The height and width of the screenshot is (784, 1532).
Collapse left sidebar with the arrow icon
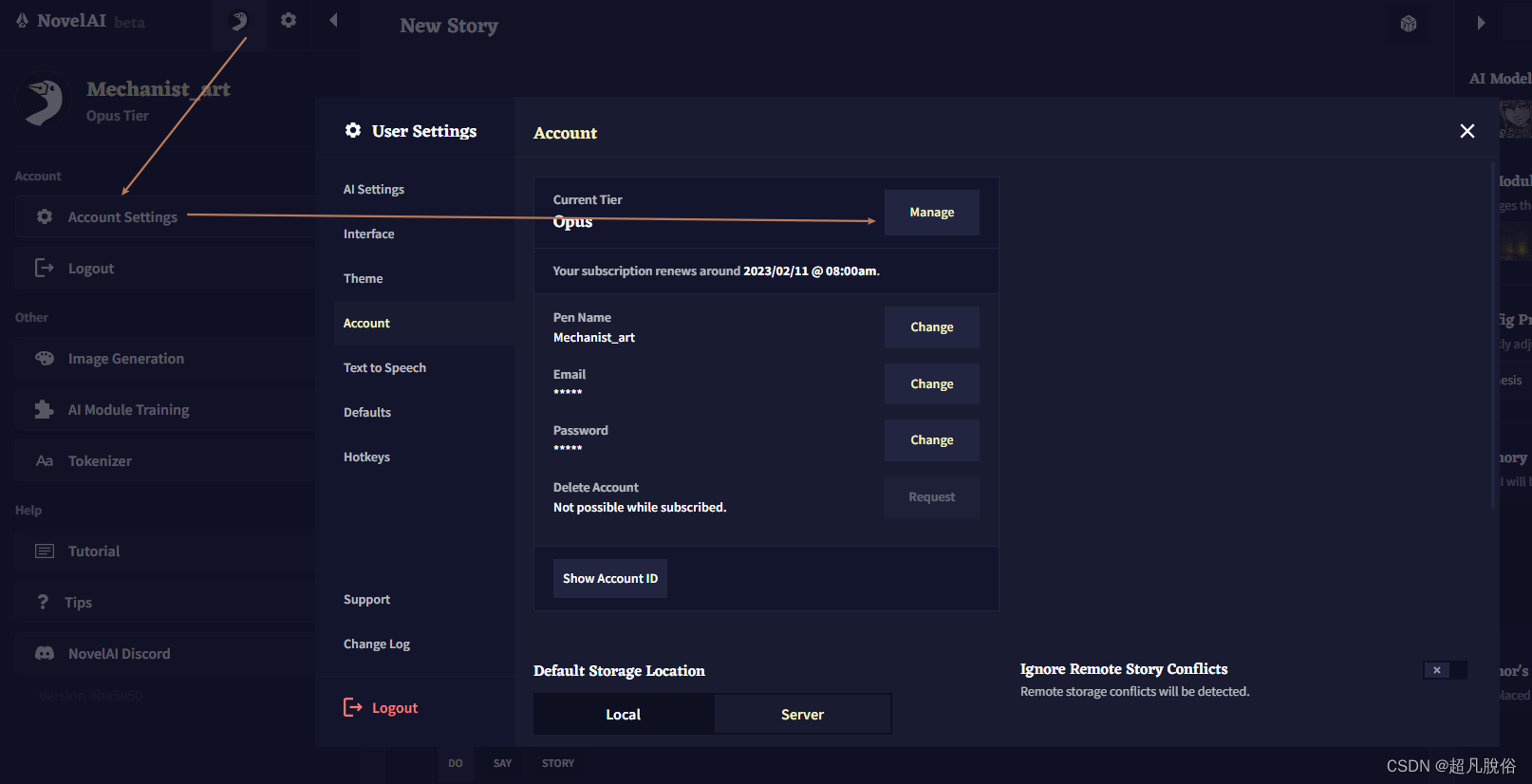[333, 20]
